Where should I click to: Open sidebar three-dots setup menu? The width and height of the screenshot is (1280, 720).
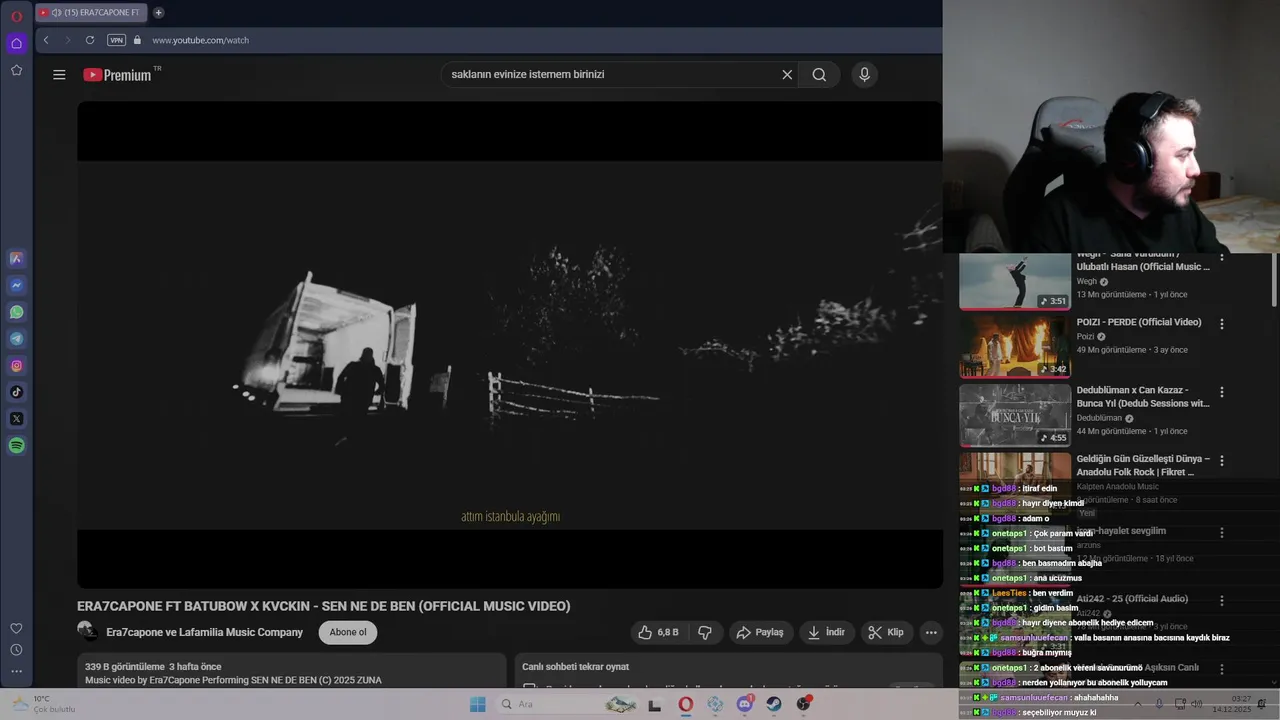click(16, 672)
